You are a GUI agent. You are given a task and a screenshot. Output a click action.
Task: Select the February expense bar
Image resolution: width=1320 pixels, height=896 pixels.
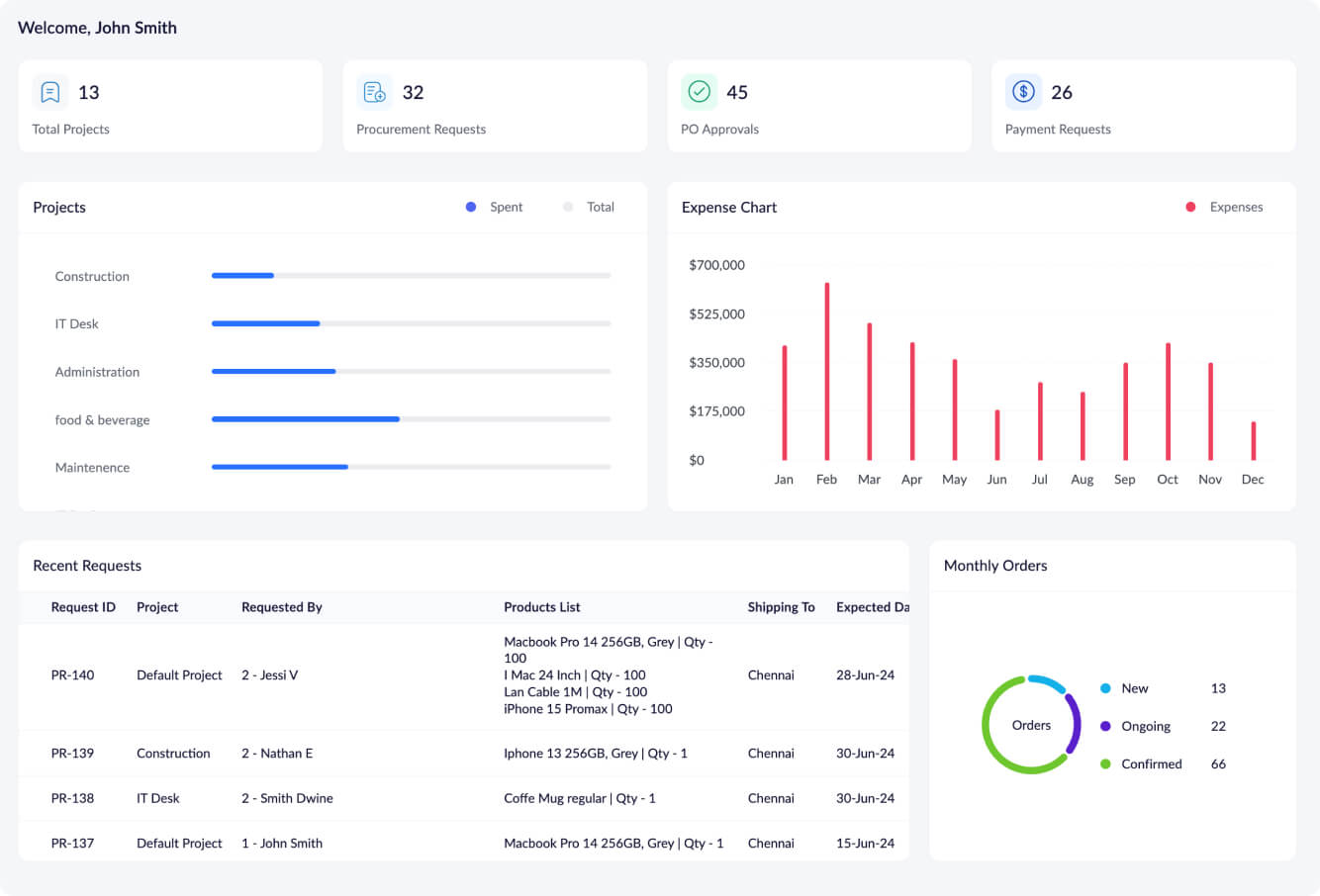click(827, 371)
